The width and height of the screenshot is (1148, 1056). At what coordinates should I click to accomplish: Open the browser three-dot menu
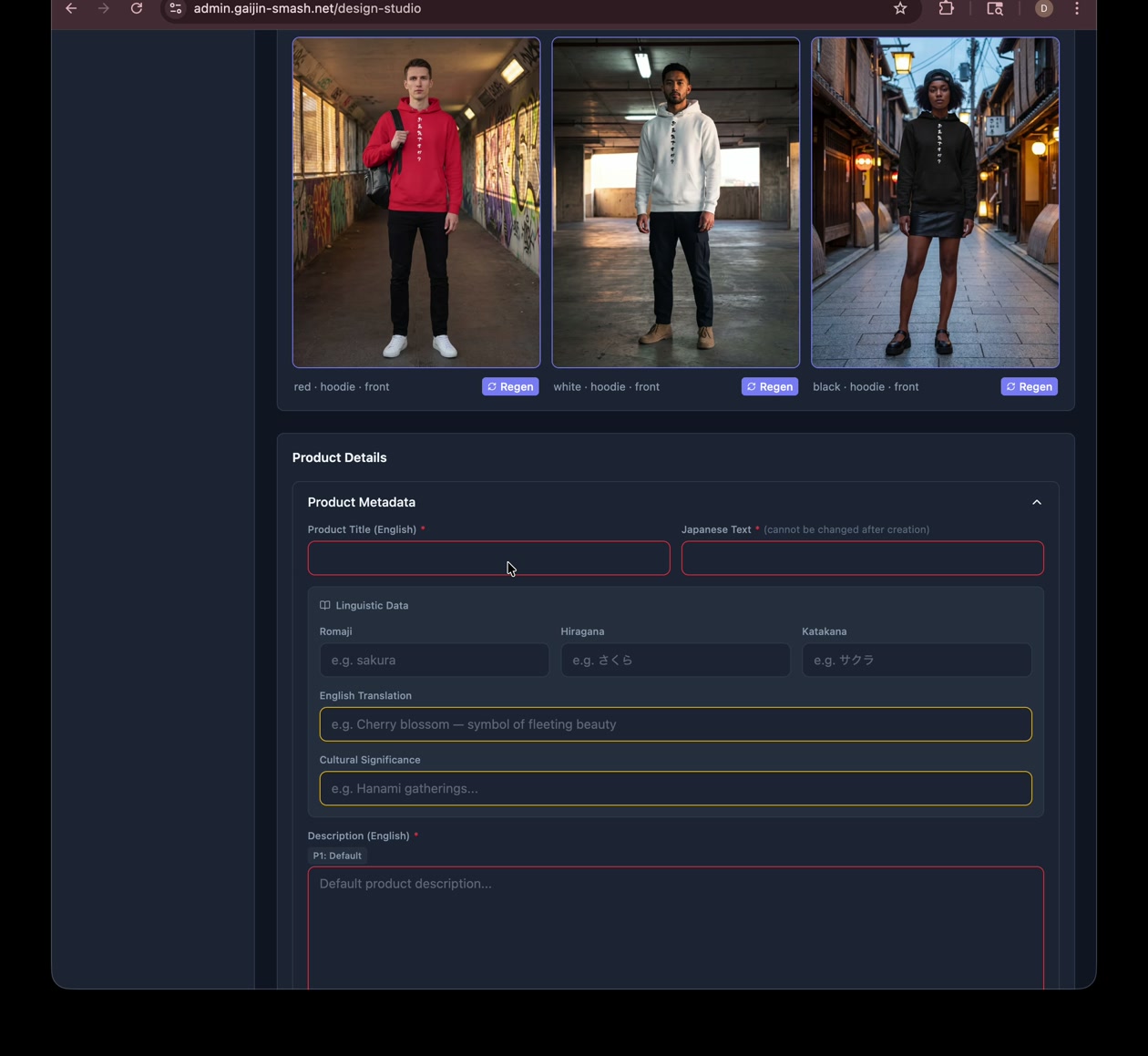tap(1076, 8)
